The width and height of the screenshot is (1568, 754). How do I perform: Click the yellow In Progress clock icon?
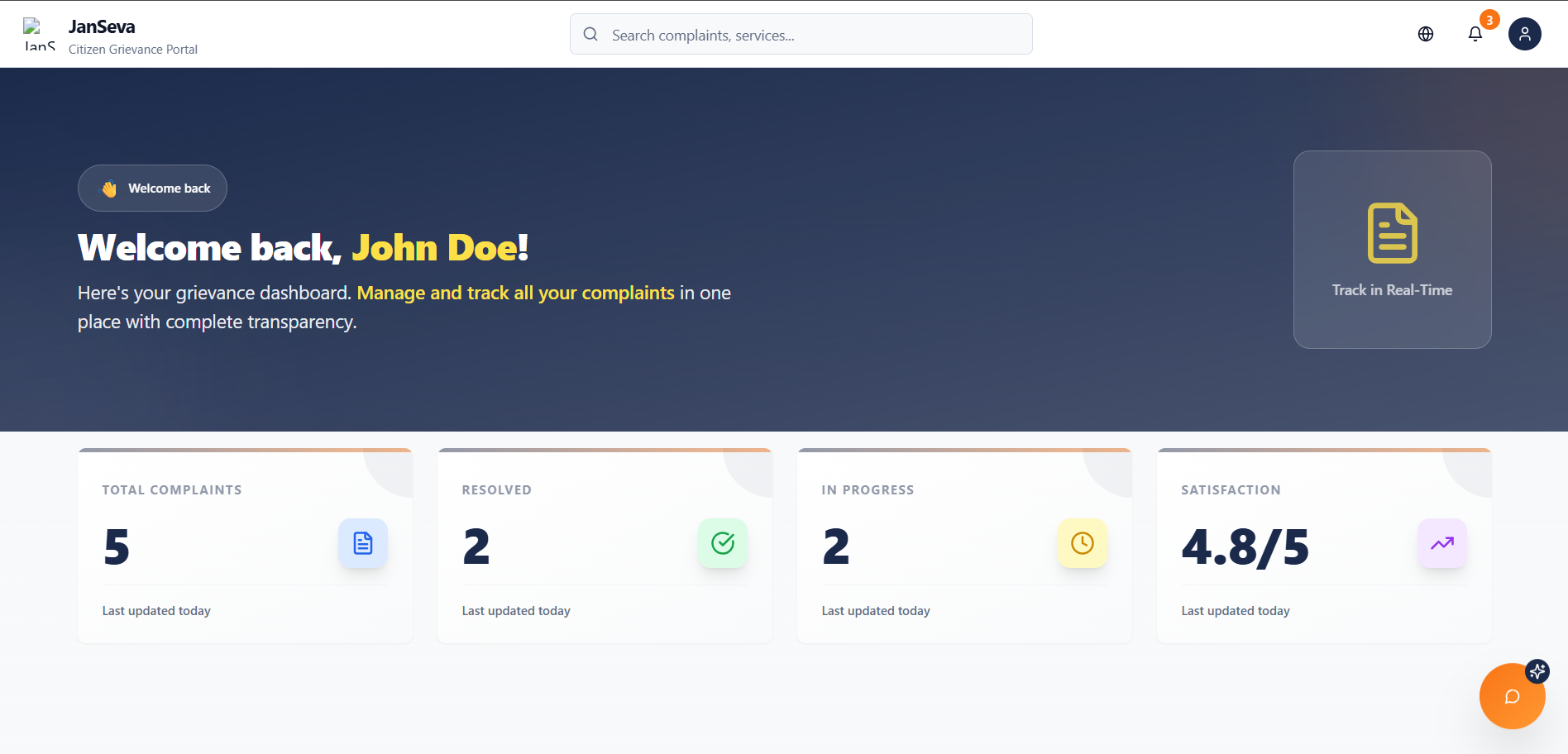pos(1083,543)
